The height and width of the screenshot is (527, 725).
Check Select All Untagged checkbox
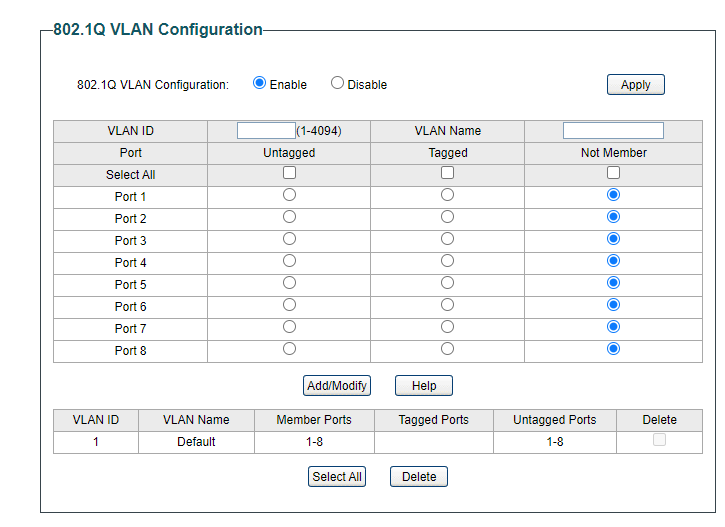pos(289,173)
